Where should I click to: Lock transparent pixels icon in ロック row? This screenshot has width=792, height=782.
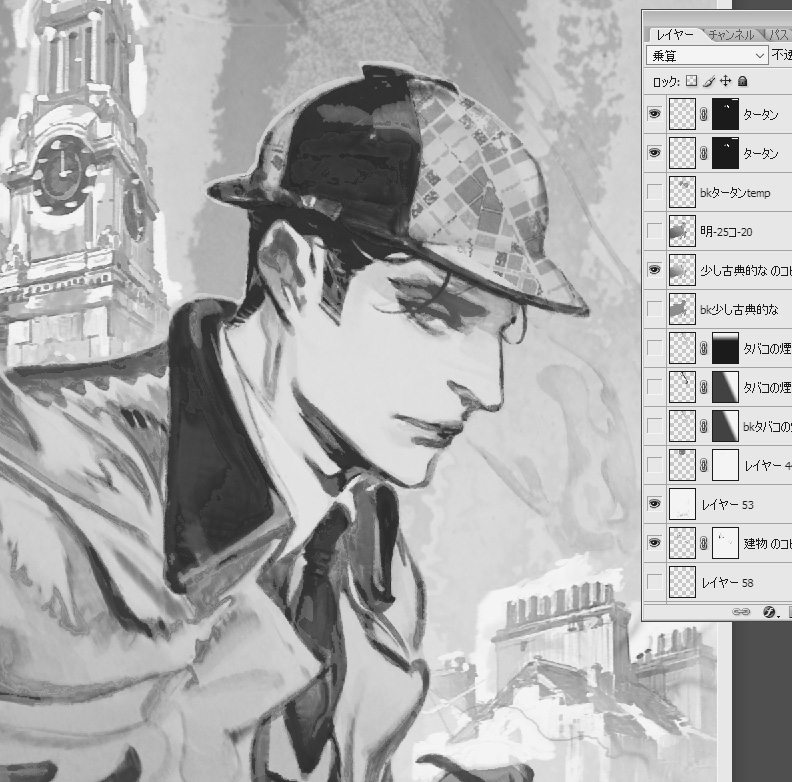691,81
